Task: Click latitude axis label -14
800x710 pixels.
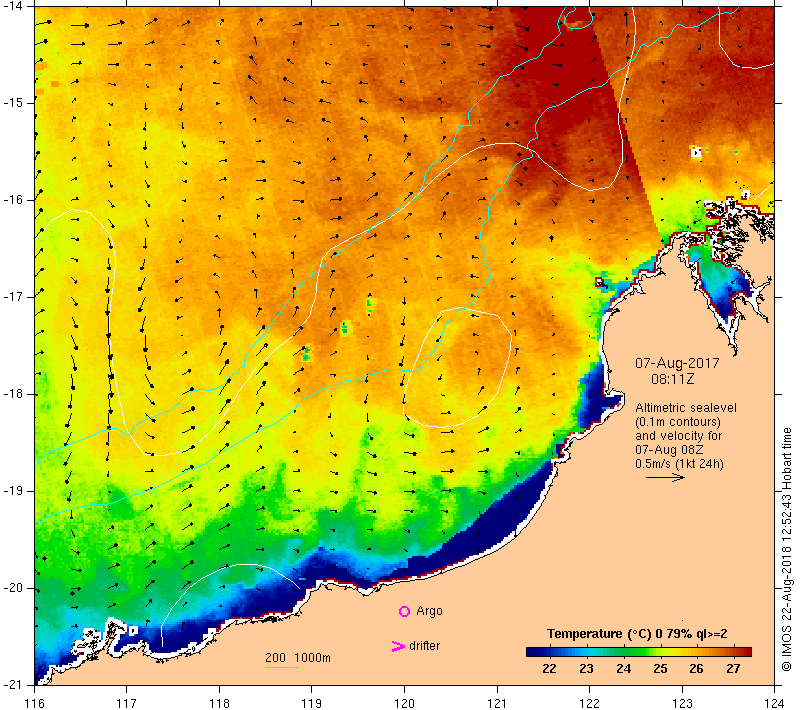Action: [x=13, y=6]
